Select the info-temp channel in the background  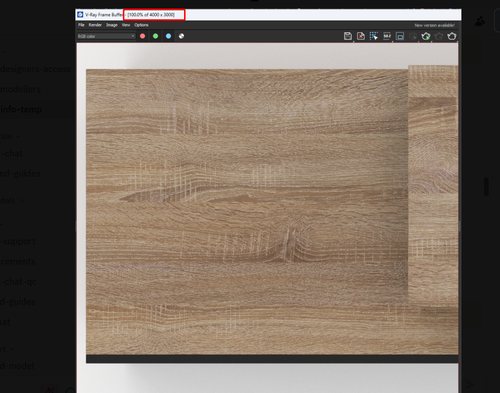tap(21, 109)
